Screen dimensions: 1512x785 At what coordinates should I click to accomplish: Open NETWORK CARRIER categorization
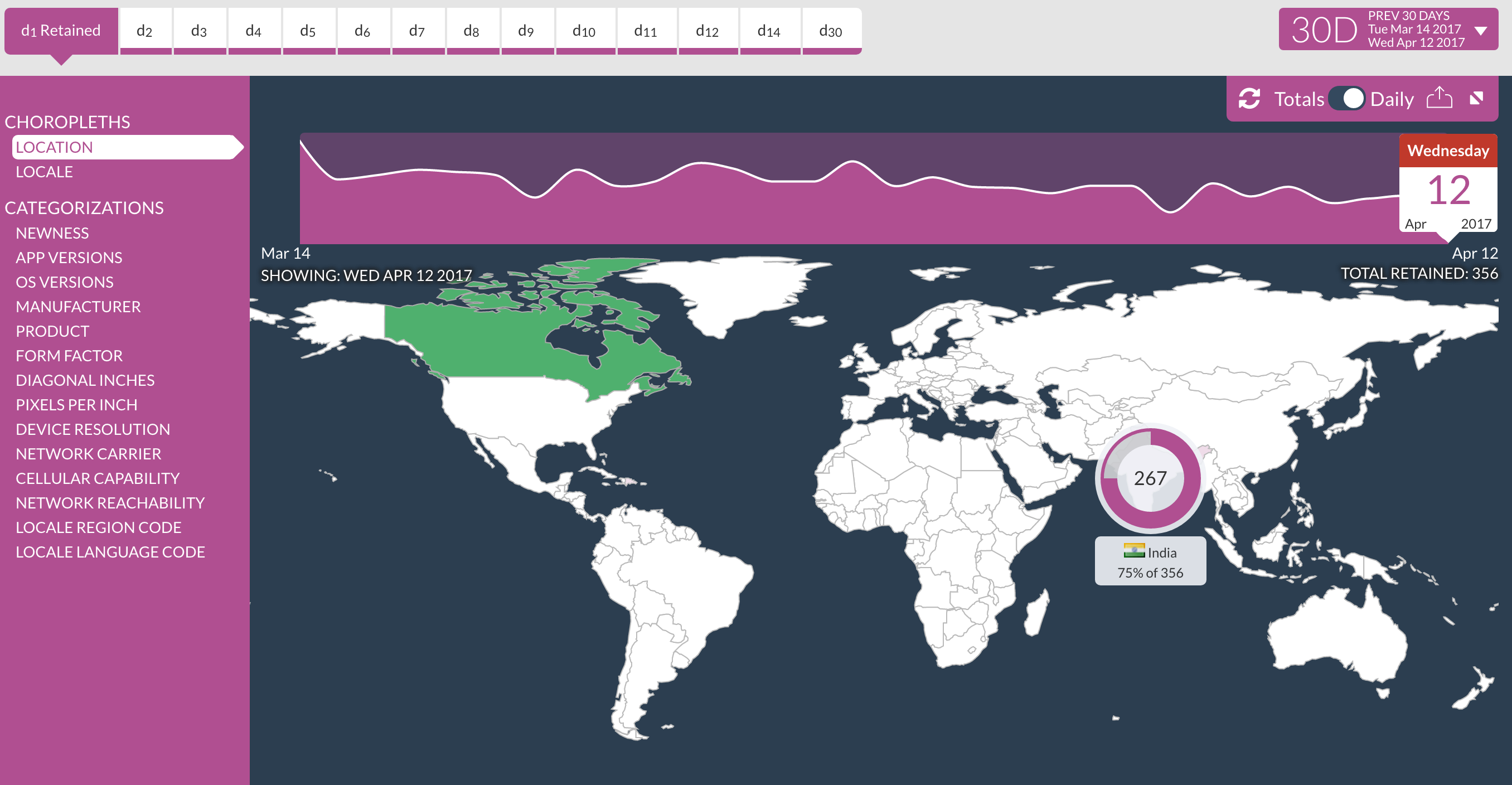(89, 454)
